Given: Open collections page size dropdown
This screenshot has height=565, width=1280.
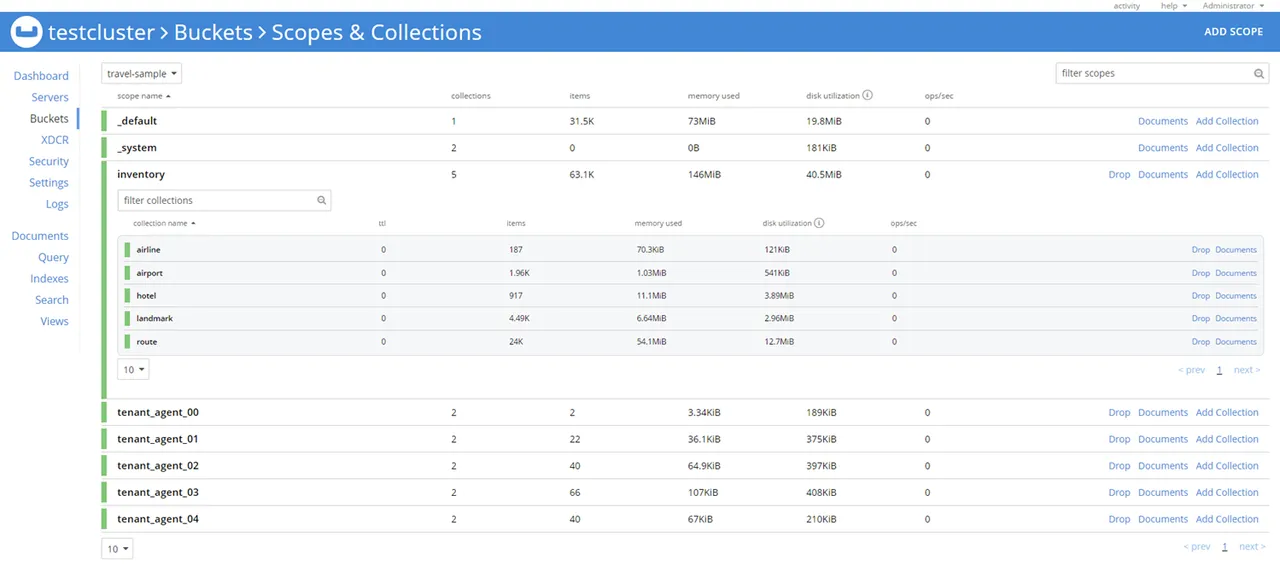Looking at the screenshot, I should pyautogui.click(x=133, y=370).
